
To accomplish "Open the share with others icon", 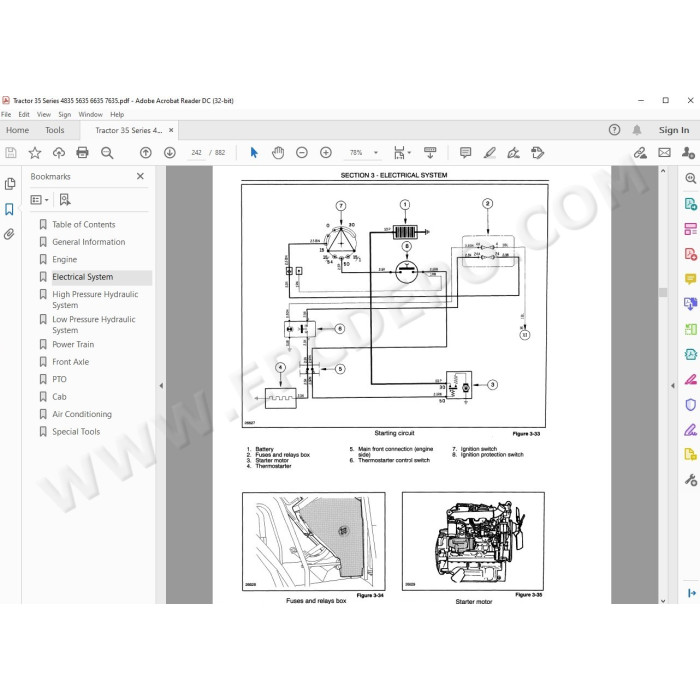I will click(688, 153).
